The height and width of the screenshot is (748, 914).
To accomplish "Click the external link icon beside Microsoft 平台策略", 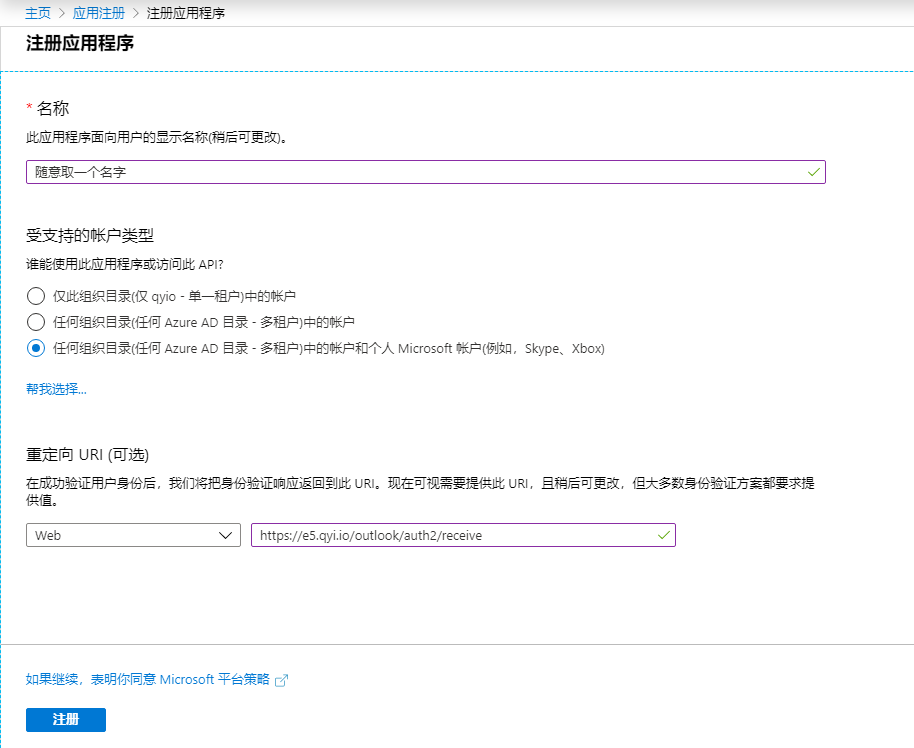I will coord(282,680).
